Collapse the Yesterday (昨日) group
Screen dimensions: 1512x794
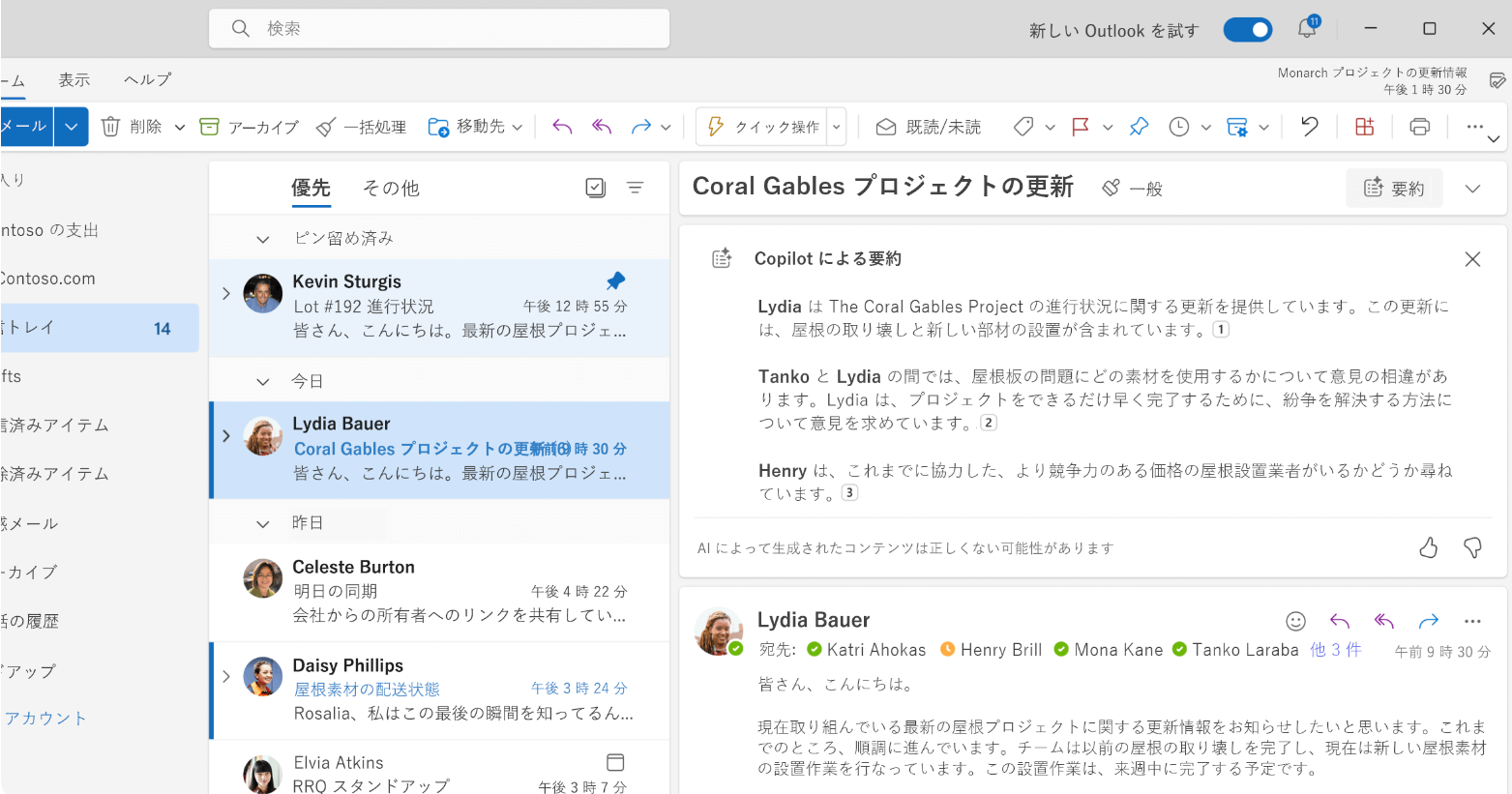pos(262,524)
